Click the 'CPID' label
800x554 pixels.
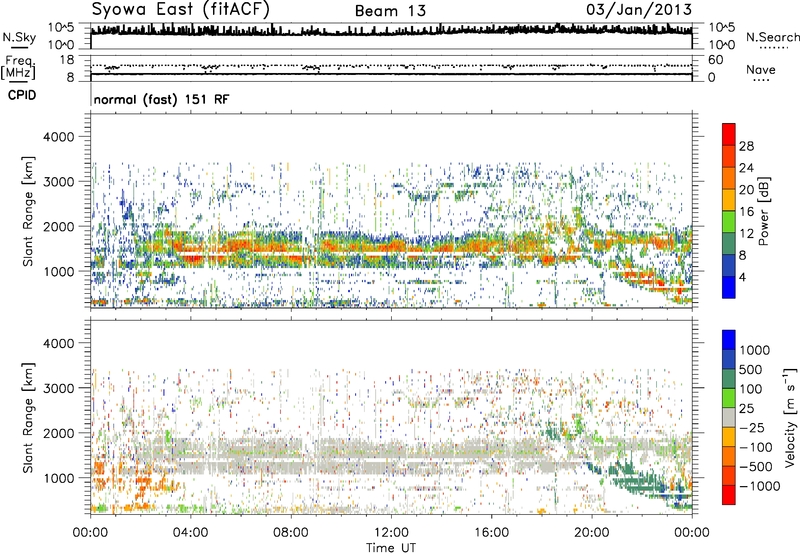click(22, 95)
